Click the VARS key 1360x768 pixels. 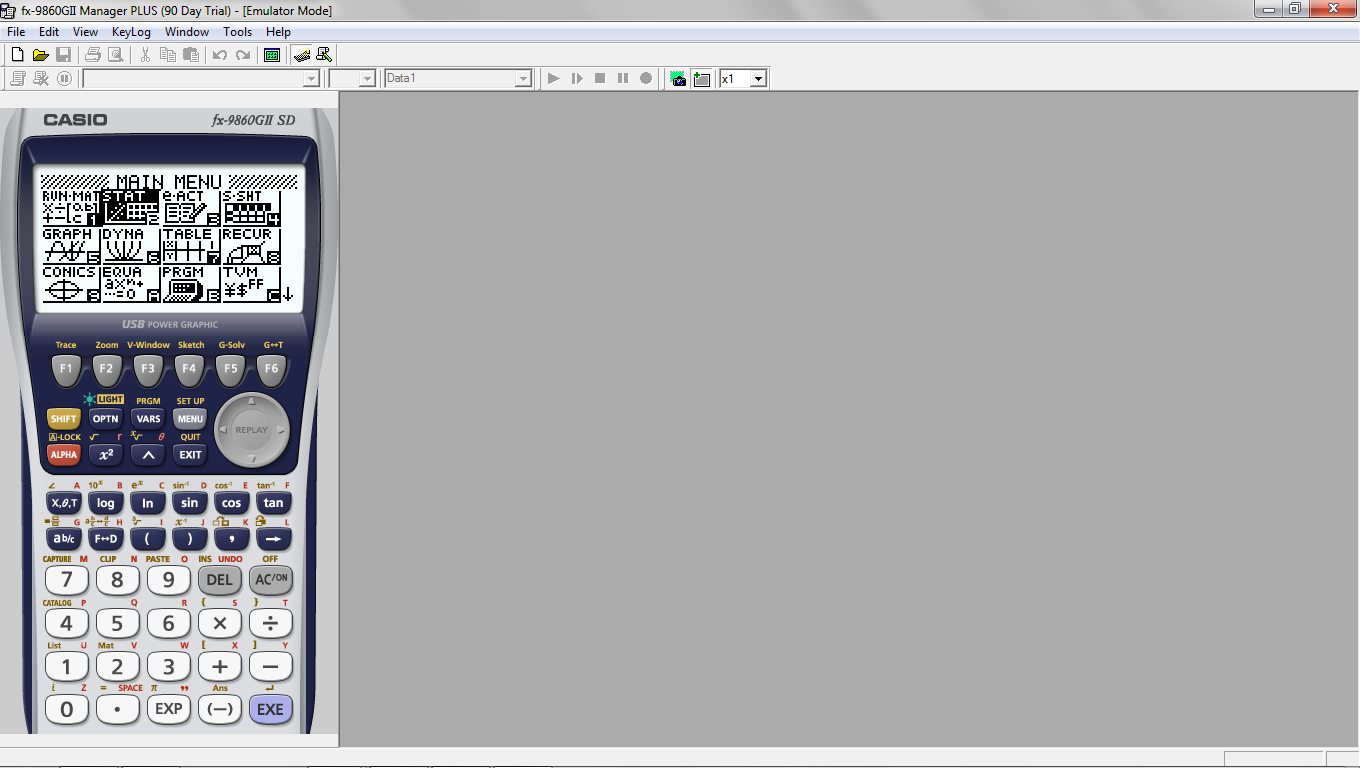click(148, 419)
